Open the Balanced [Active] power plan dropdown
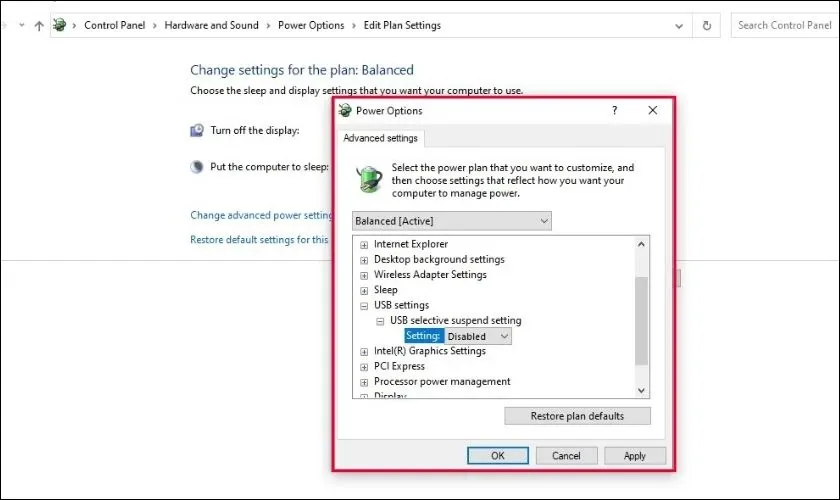 click(452, 221)
